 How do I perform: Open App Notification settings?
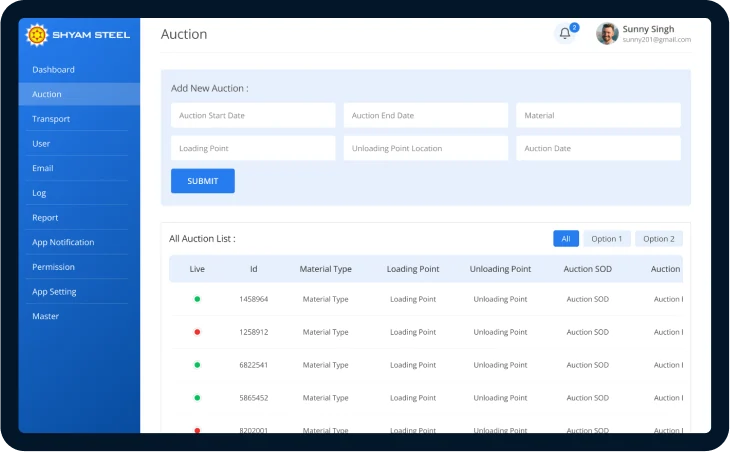coord(79,242)
